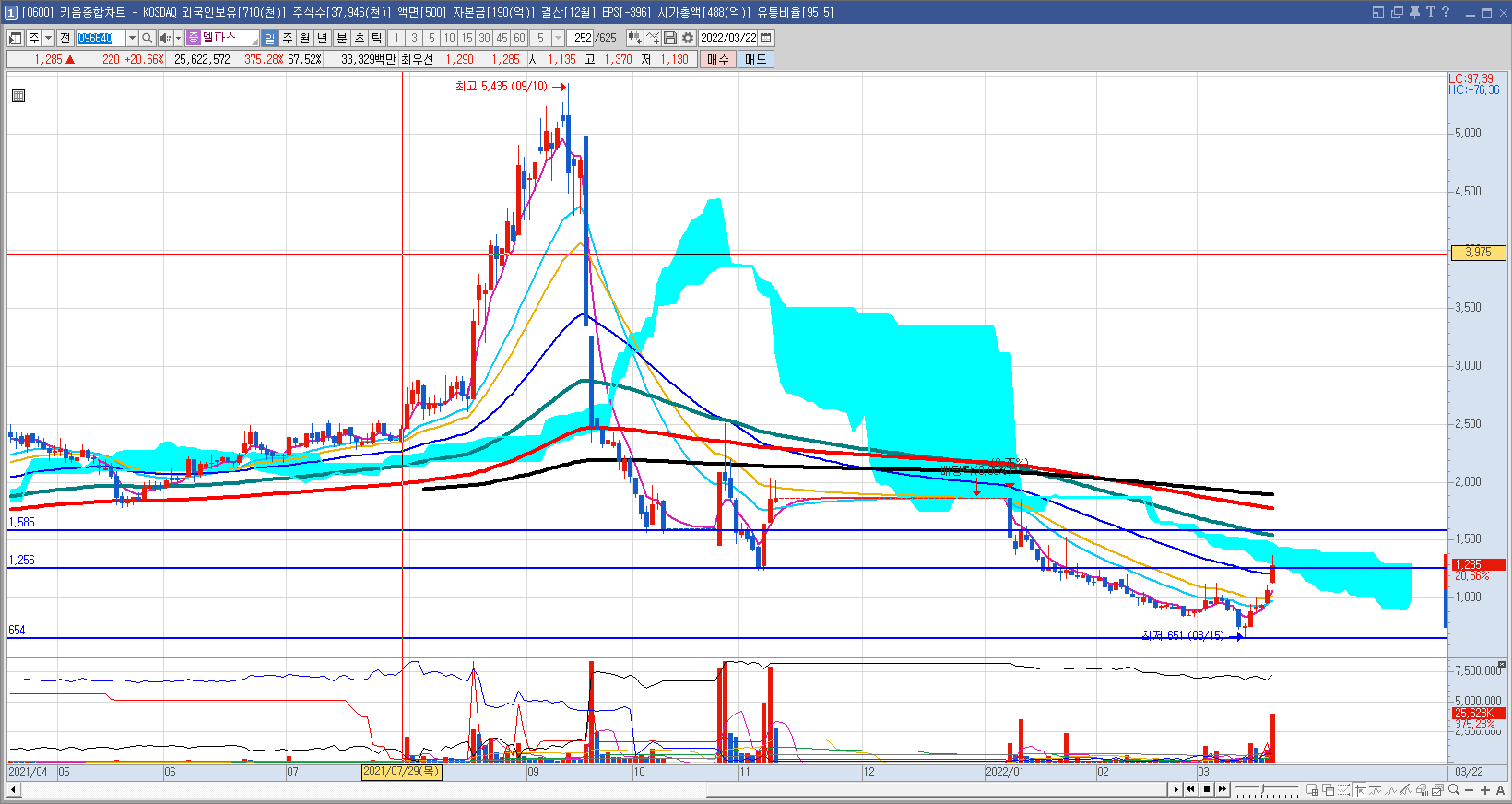Viewport: 1512px width, 804px height.
Task: Click the play button in bottom toolbar
Action: point(1176,789)
